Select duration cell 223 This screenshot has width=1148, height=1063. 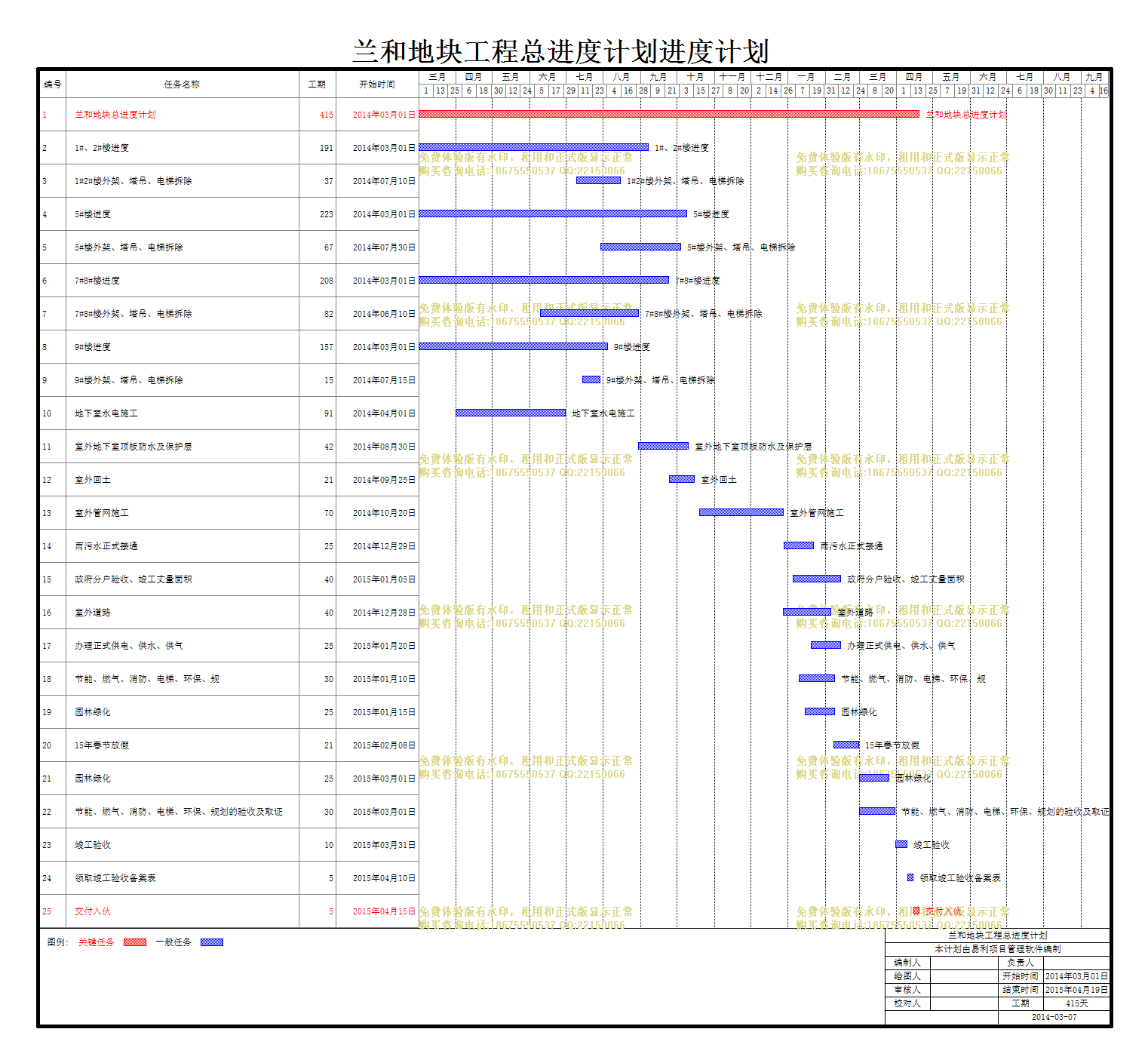pos(326,214)
